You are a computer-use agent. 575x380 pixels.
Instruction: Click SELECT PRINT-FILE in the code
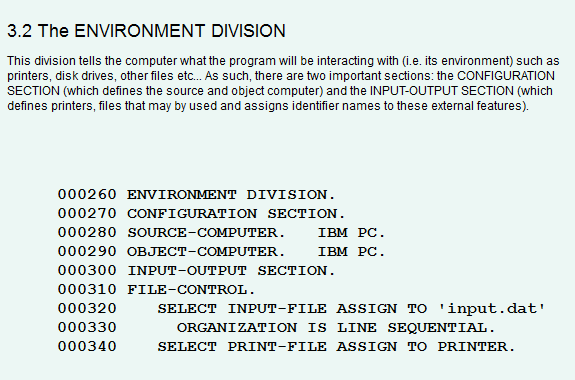click(x=242, y=347)
